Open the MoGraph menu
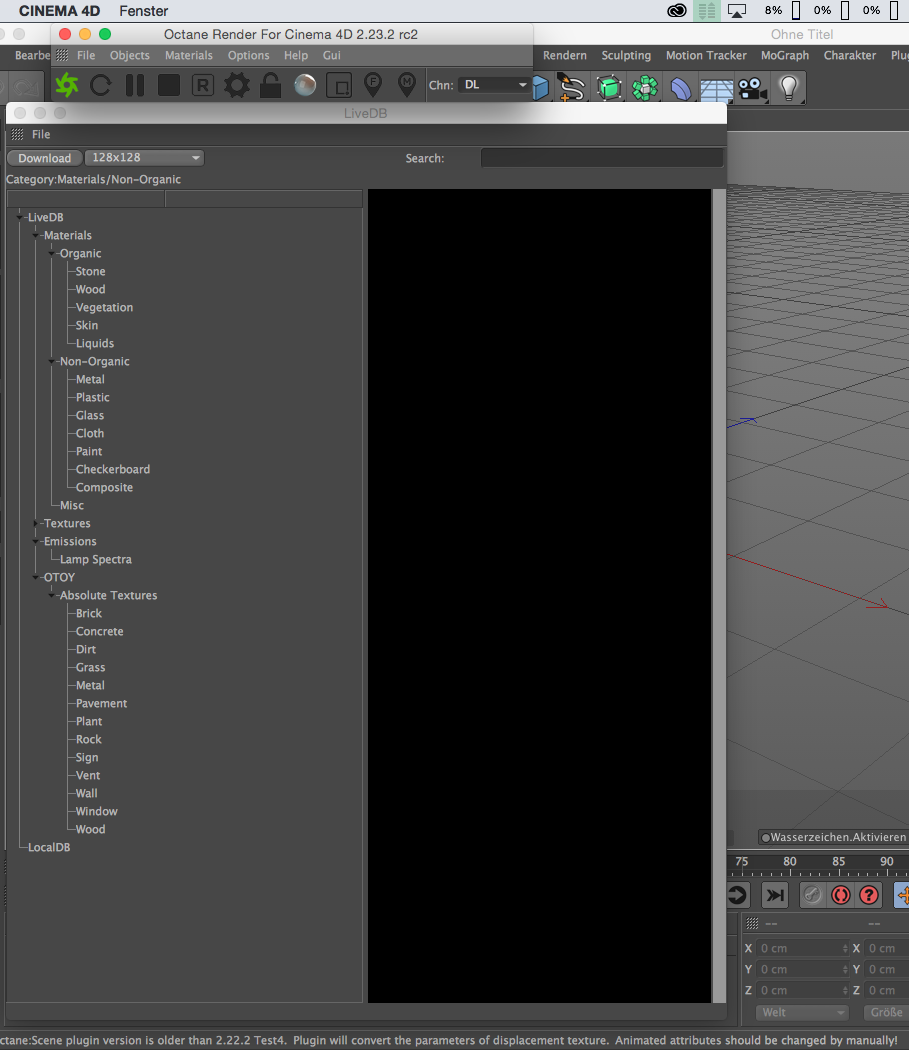Image resolution: width=909 pixels, height=1050 pixels. (784, 56)
